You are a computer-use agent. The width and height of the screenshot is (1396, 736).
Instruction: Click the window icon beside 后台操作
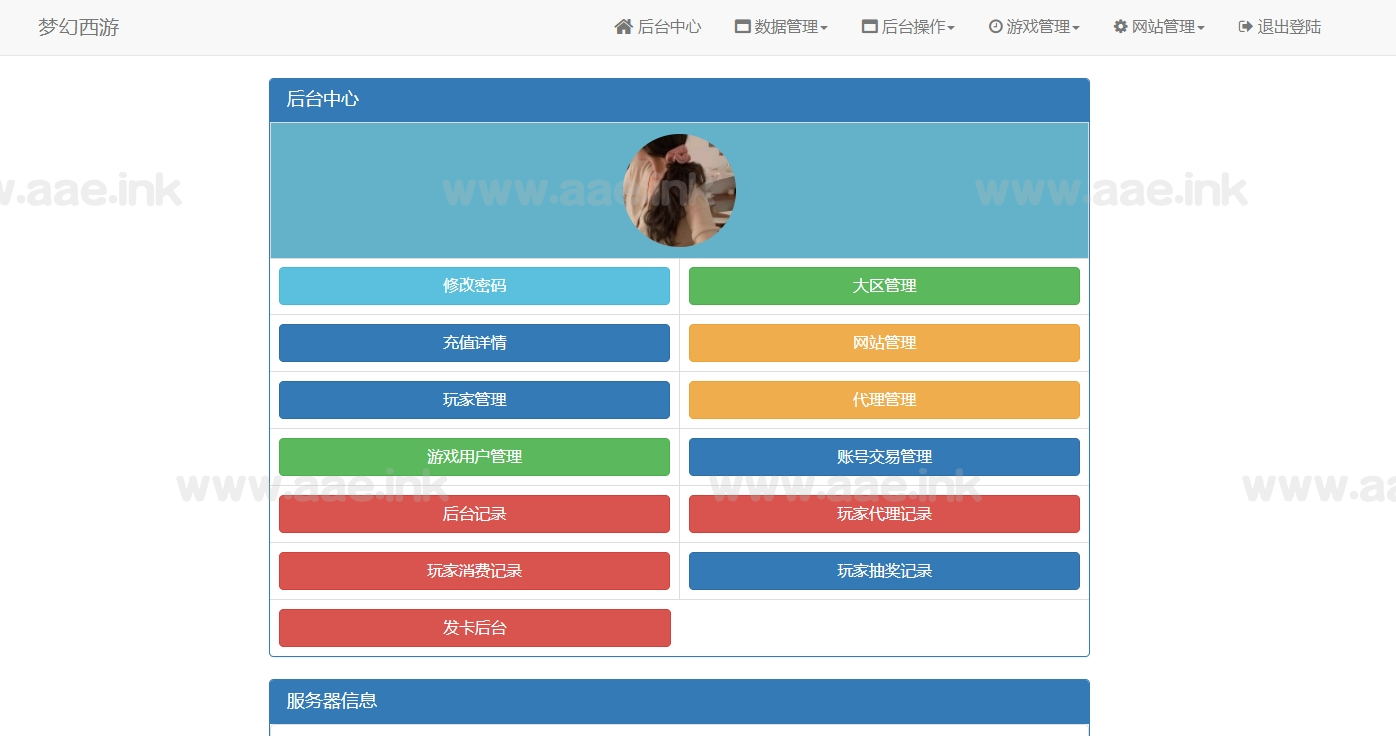pyautogui.click(x=869, y=27)
